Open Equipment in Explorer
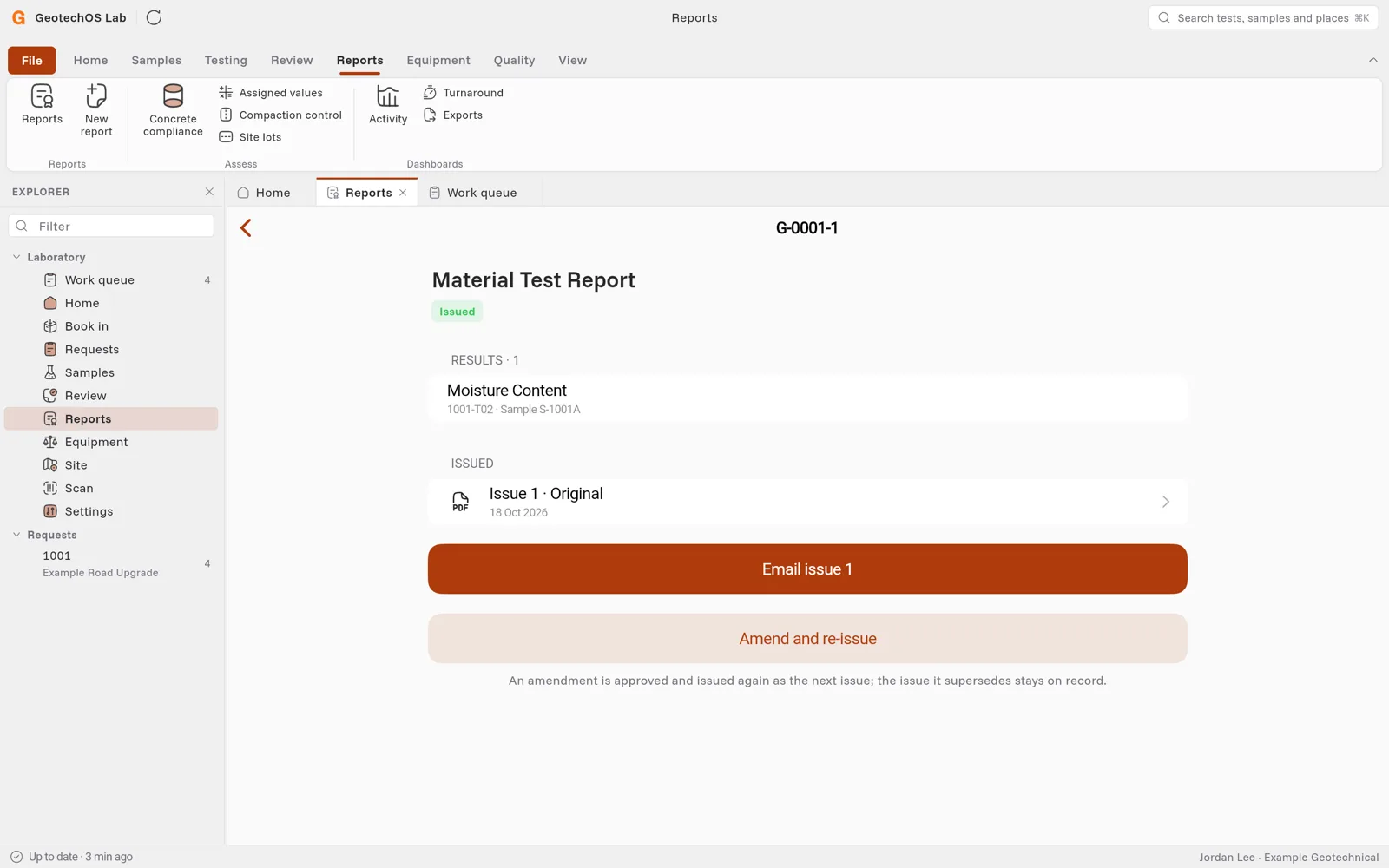1389x868 pixels. coord(111,442)
